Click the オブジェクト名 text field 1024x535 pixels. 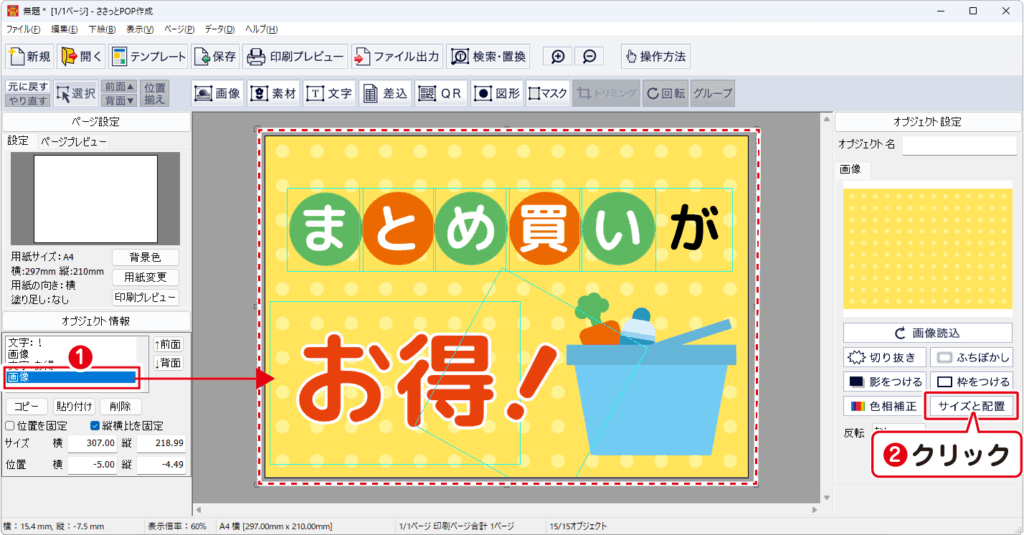[x=959, y=146]
